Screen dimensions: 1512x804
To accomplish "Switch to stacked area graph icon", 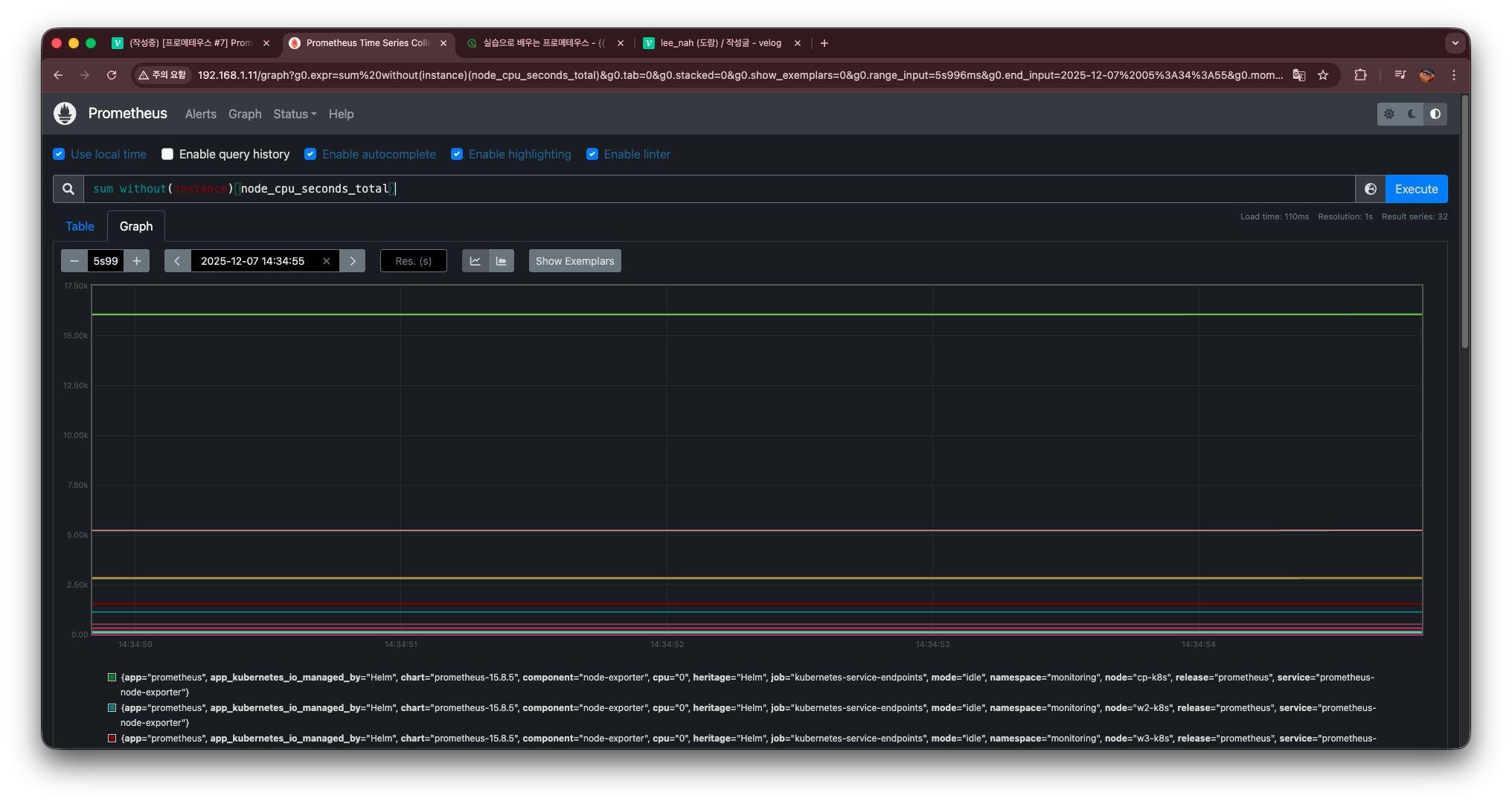I will tap(502, 261).
